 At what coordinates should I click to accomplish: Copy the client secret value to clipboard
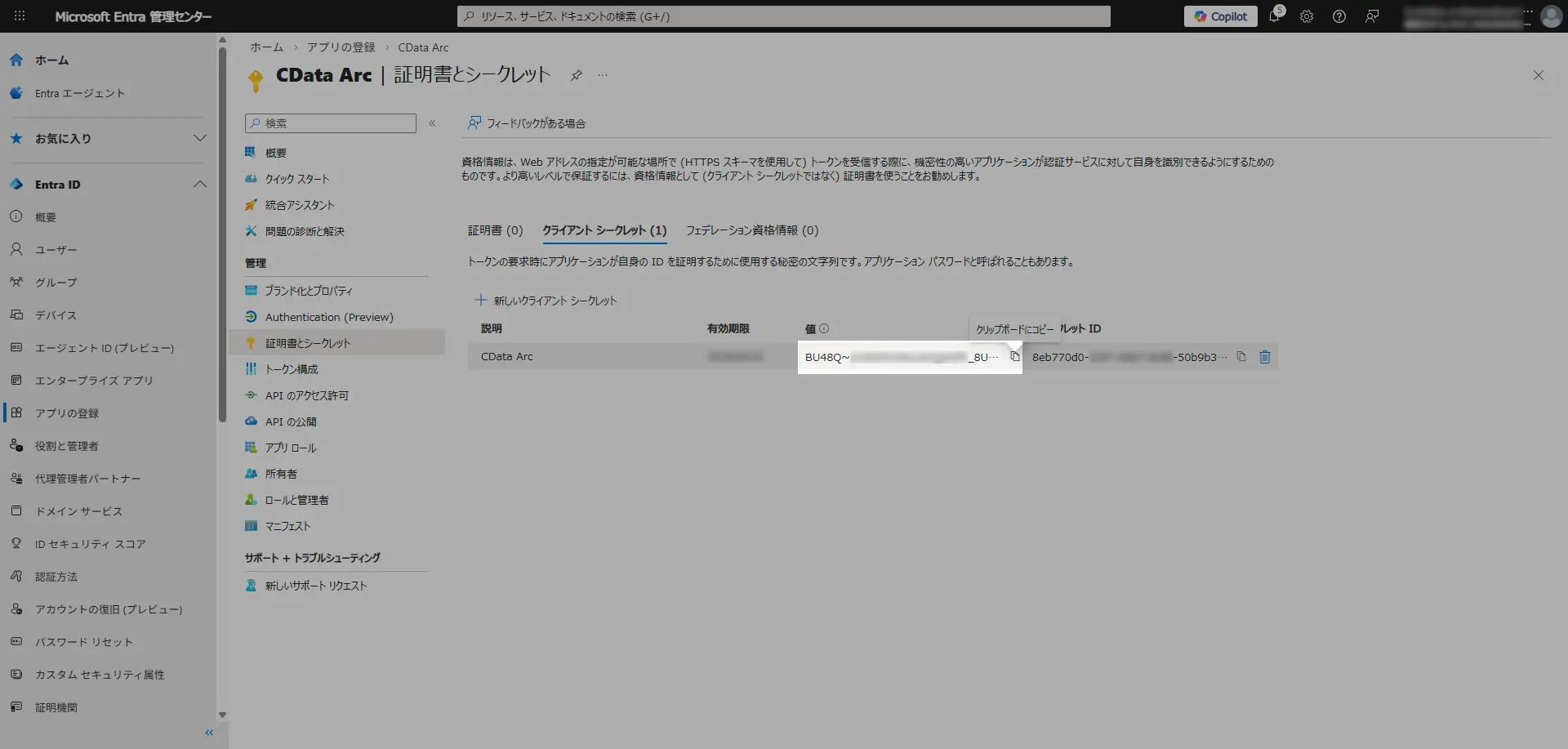click(1014, 357)
